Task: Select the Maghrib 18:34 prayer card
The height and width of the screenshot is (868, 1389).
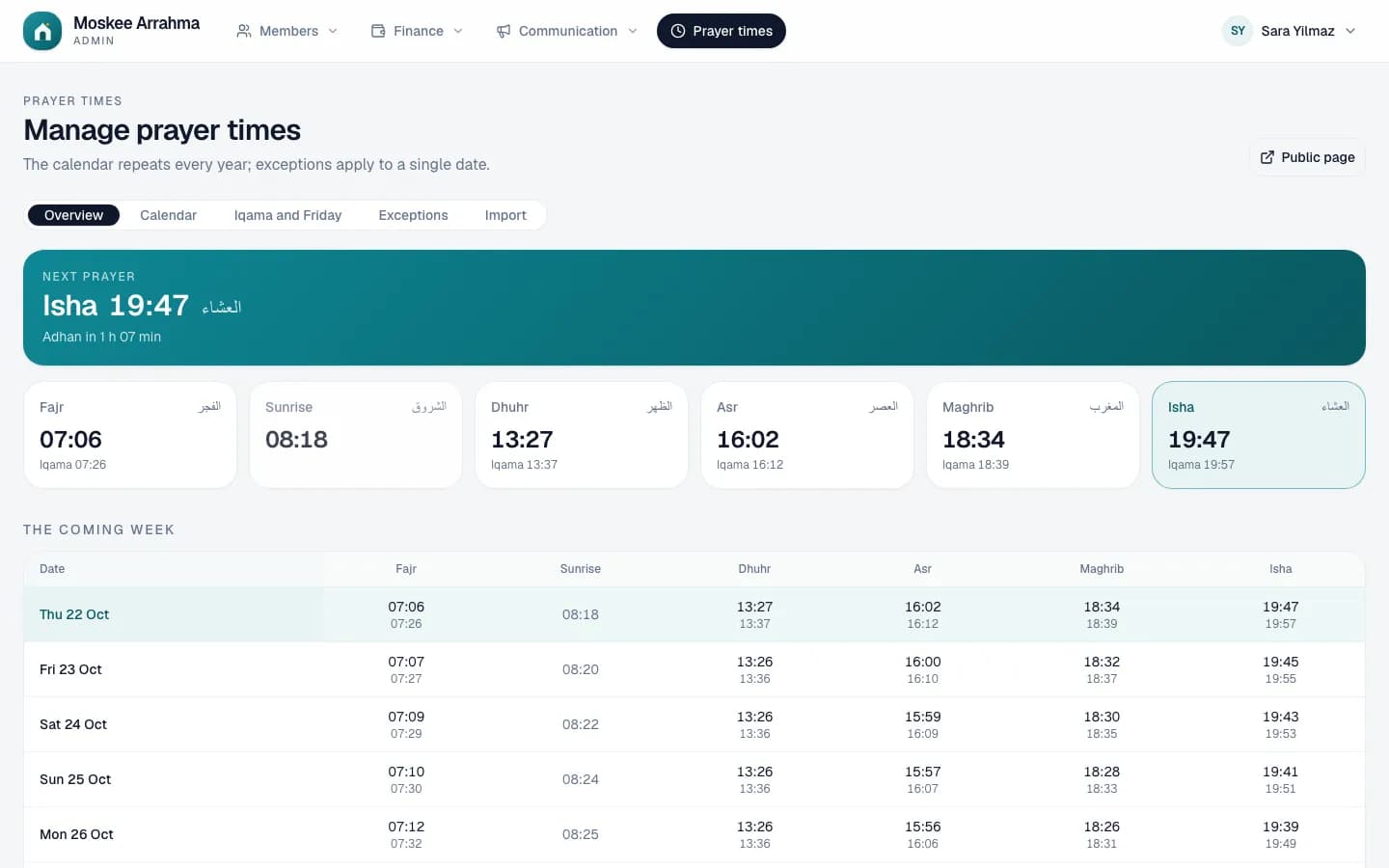Action: click(x=1033, y=435)
